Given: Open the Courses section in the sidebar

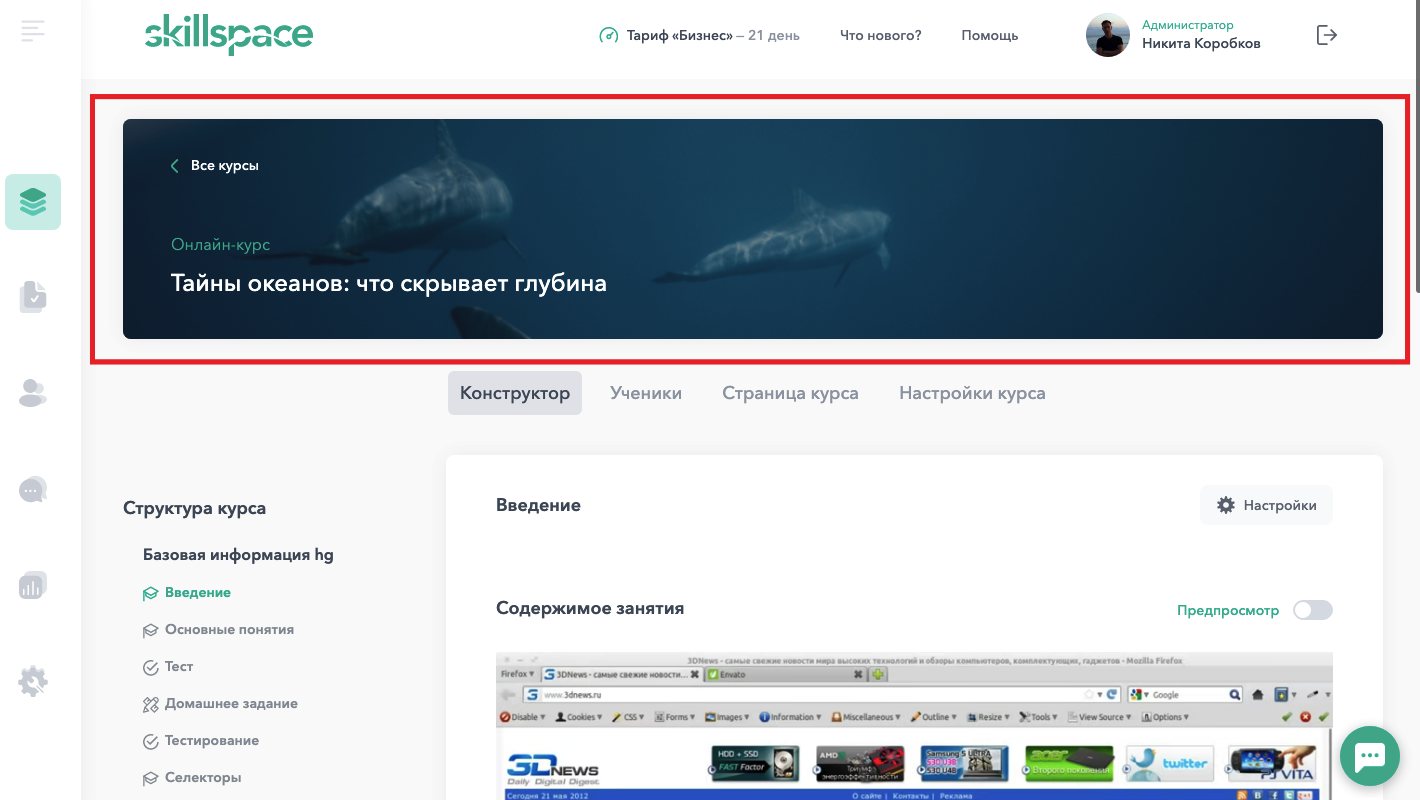Looking at the screenshot, I should click(x=33, y=202).
